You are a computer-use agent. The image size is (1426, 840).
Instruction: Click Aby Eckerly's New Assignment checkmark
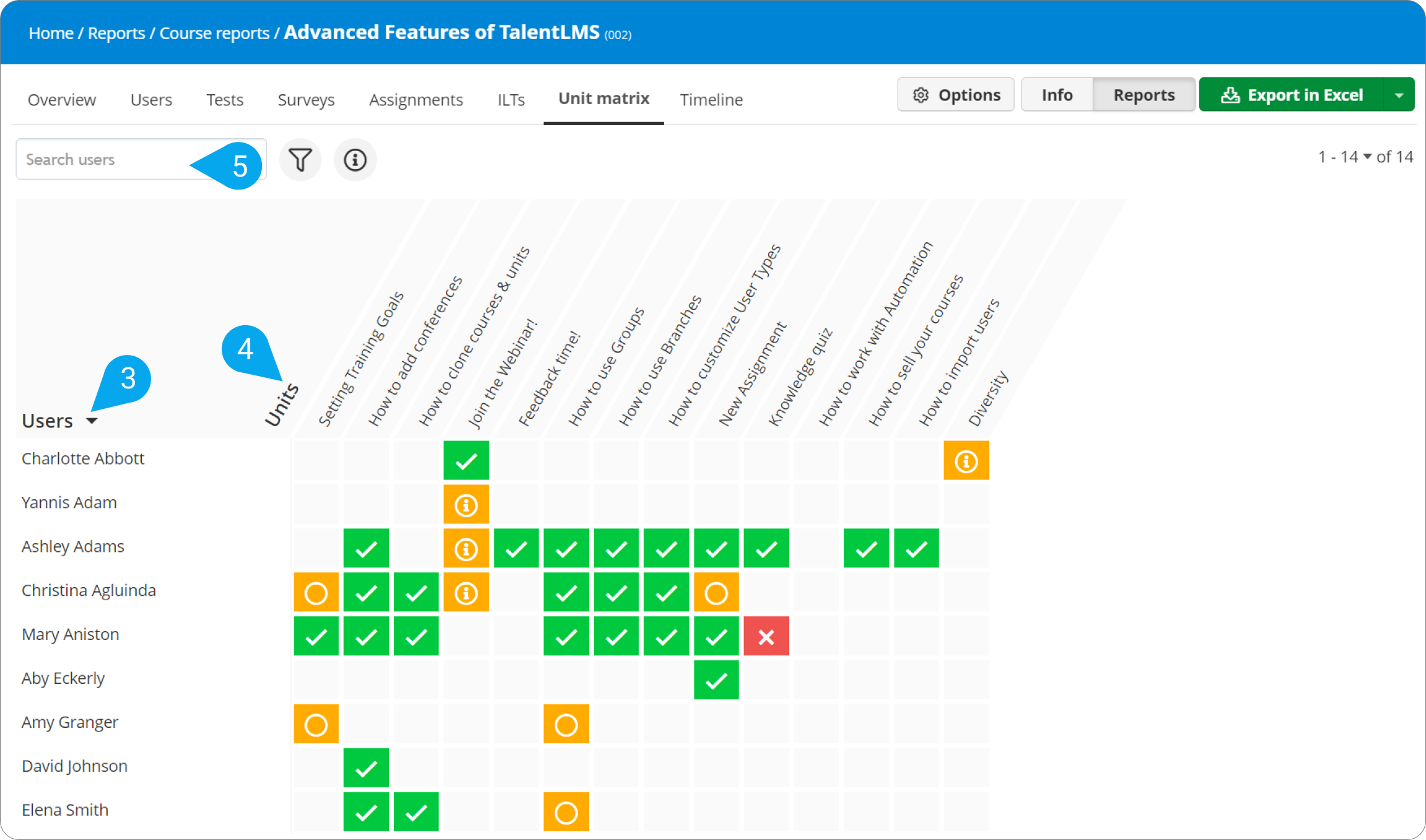[716, 680]
